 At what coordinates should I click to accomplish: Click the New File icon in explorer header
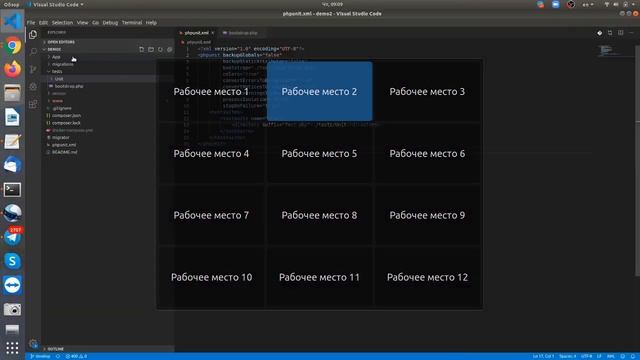tap(142, 49)
